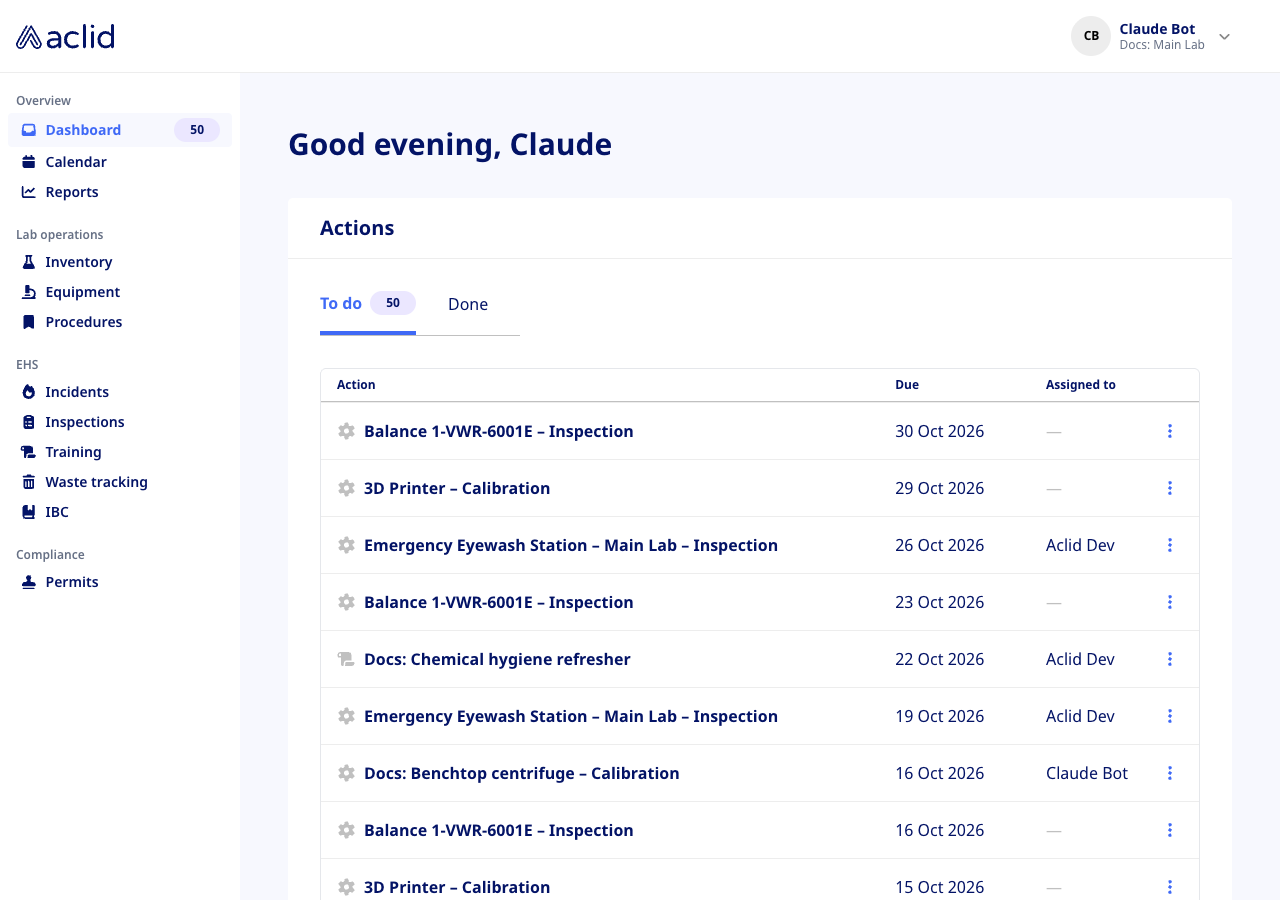Viewport: 1280px width, 900px height.
Task: Open Inventory from sidebar
Action: [x=79, y=262]
